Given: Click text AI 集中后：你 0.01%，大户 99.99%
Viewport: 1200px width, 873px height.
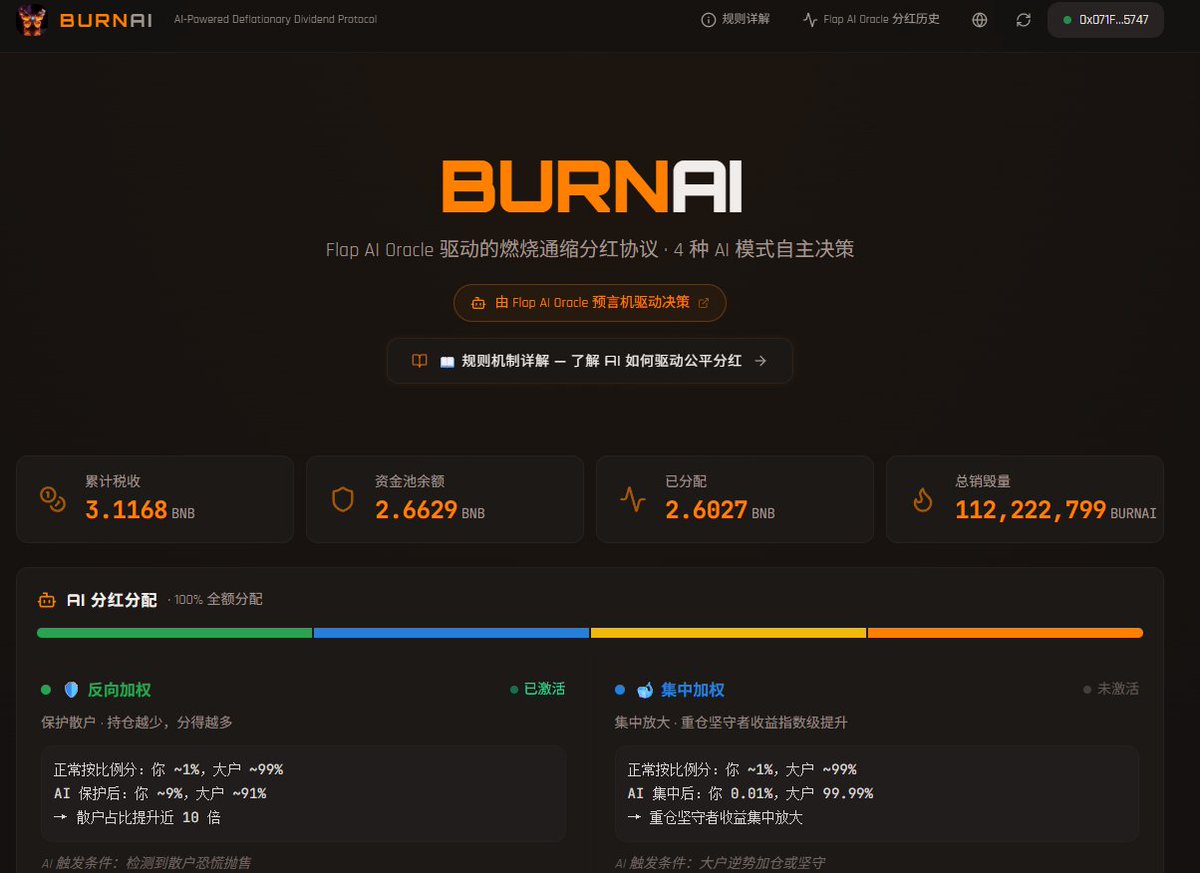Looking at the screenshot, I should (x=750, y=793).
